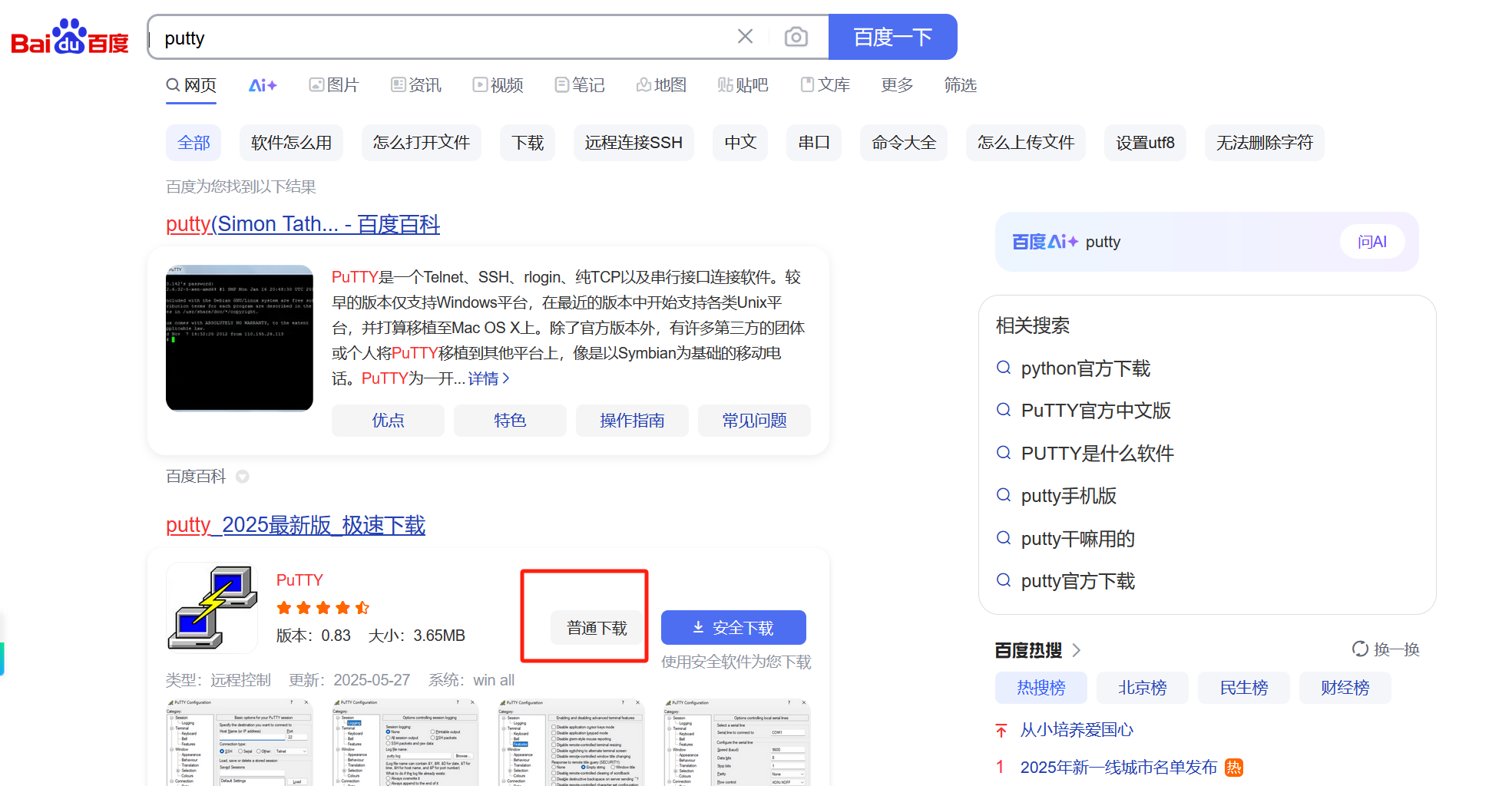The image size is (1512, 786).
Task: Pick the 串口 suggestion chip
Action: pyautogui.click(x=814, y=143)
